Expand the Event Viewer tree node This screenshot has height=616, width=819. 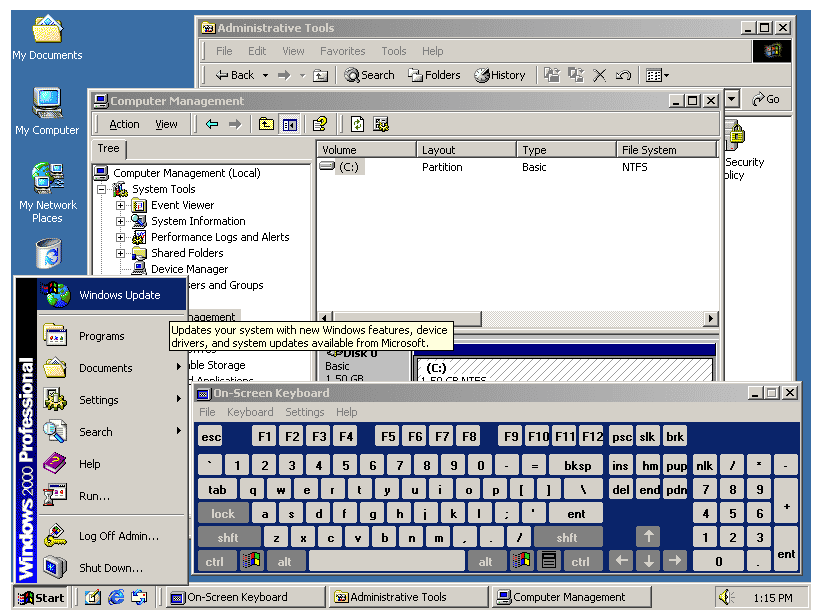pos(121,205)
